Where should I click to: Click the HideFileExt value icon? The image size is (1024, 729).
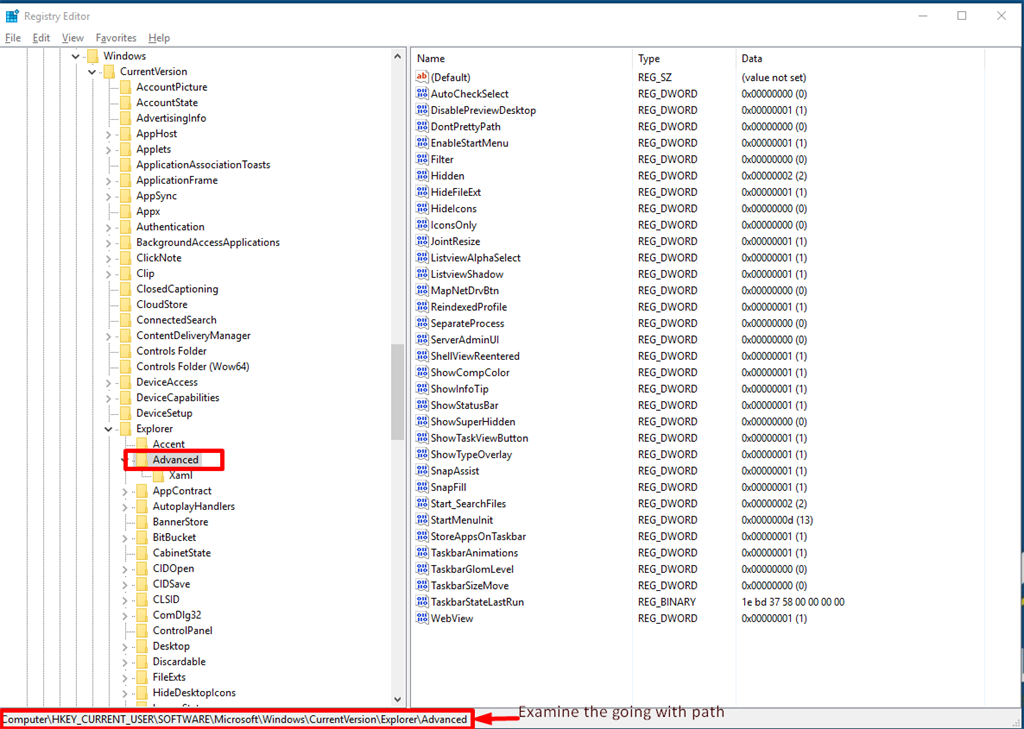pyautogui.click(x=422, y=191)
